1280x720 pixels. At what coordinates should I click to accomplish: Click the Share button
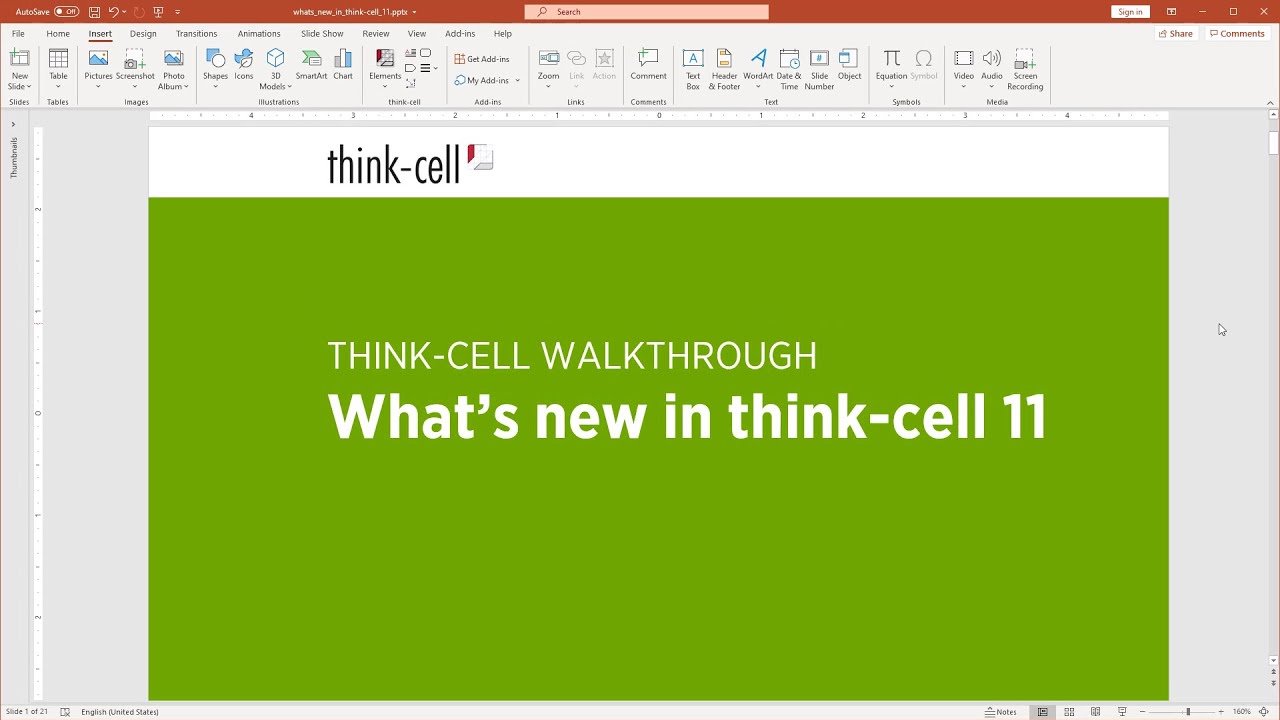tap(1176, 34)
